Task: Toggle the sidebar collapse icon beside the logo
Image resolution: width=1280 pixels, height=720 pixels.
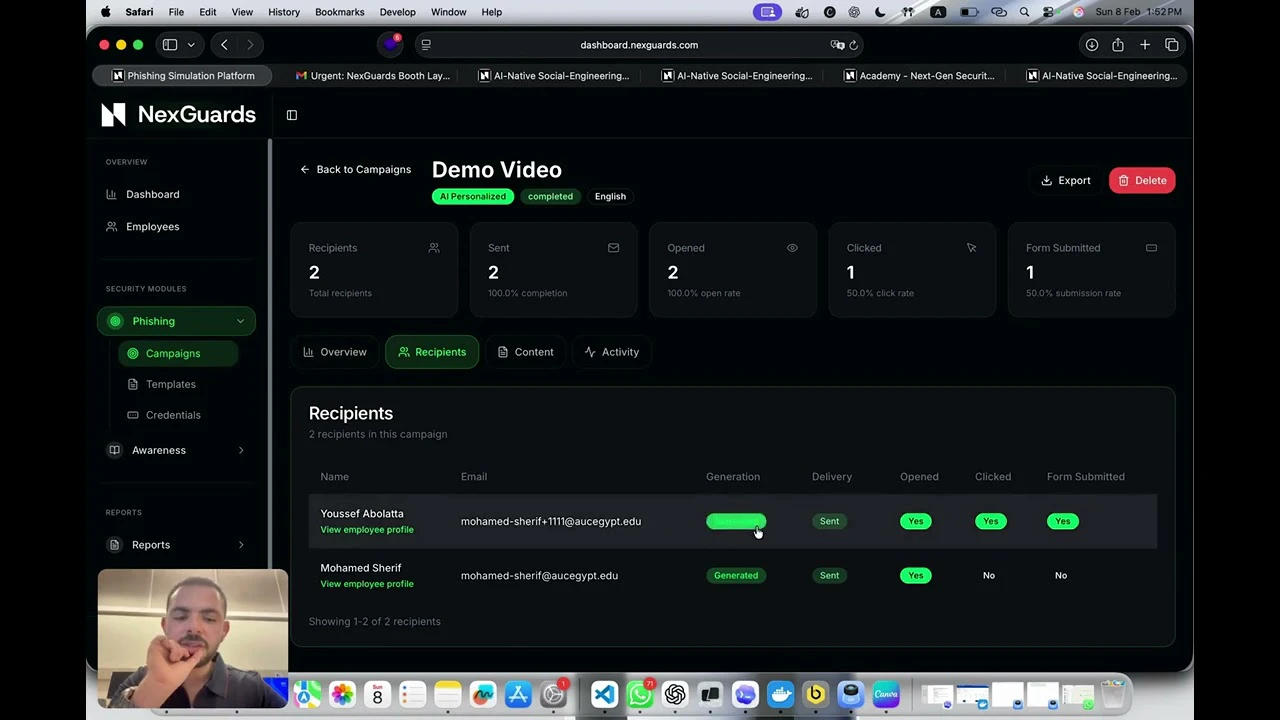Action: tap(292, 115)
